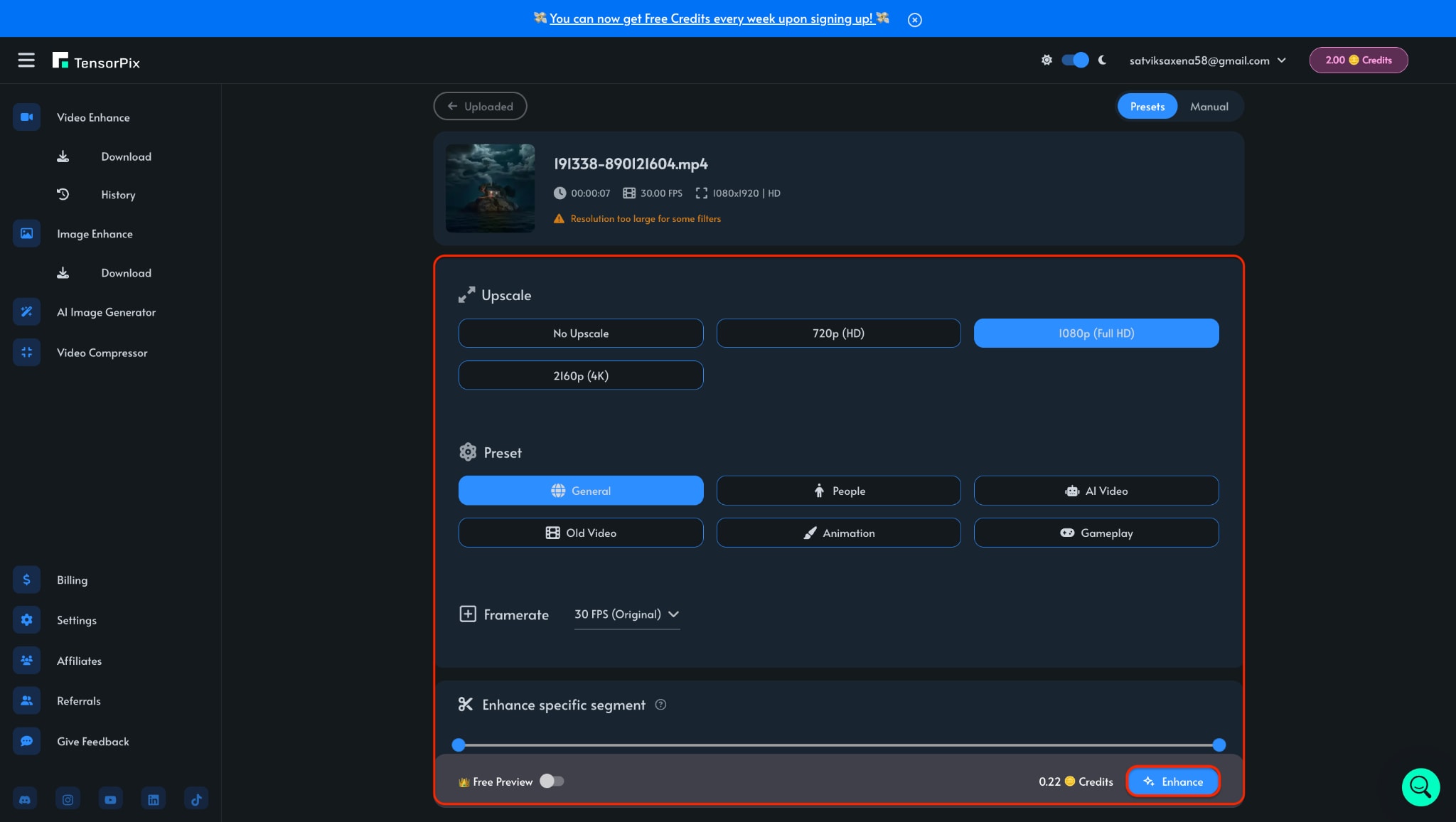Select the 2160p (4K) upscale option
The height and width of the screenshot is (822, 1456).
coord(580,375)
